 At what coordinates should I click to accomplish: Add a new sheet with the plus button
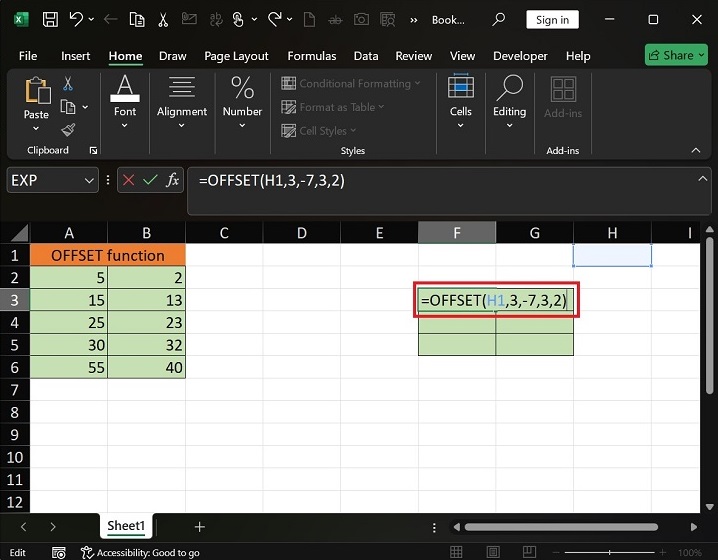coord(199,527)
